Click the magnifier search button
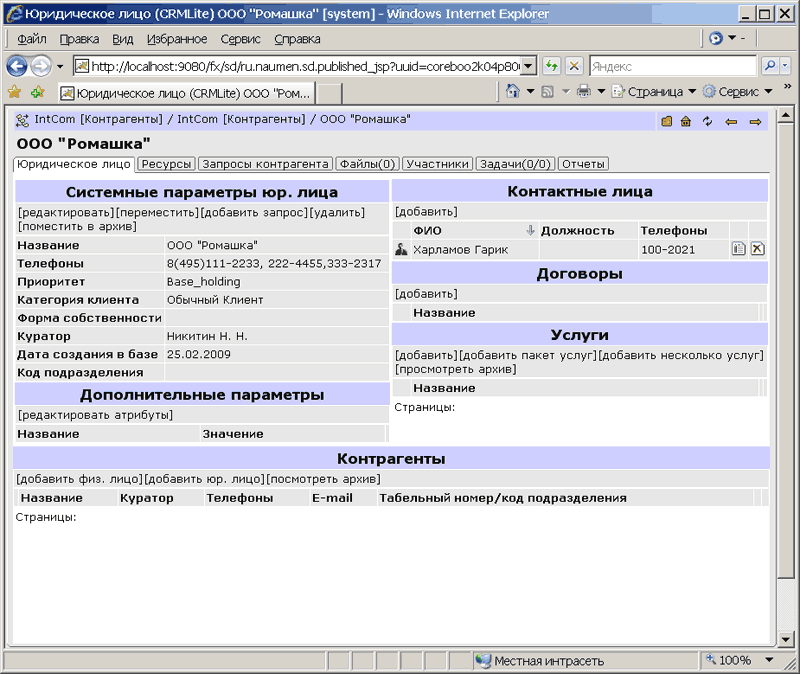 tap(769, 66)
